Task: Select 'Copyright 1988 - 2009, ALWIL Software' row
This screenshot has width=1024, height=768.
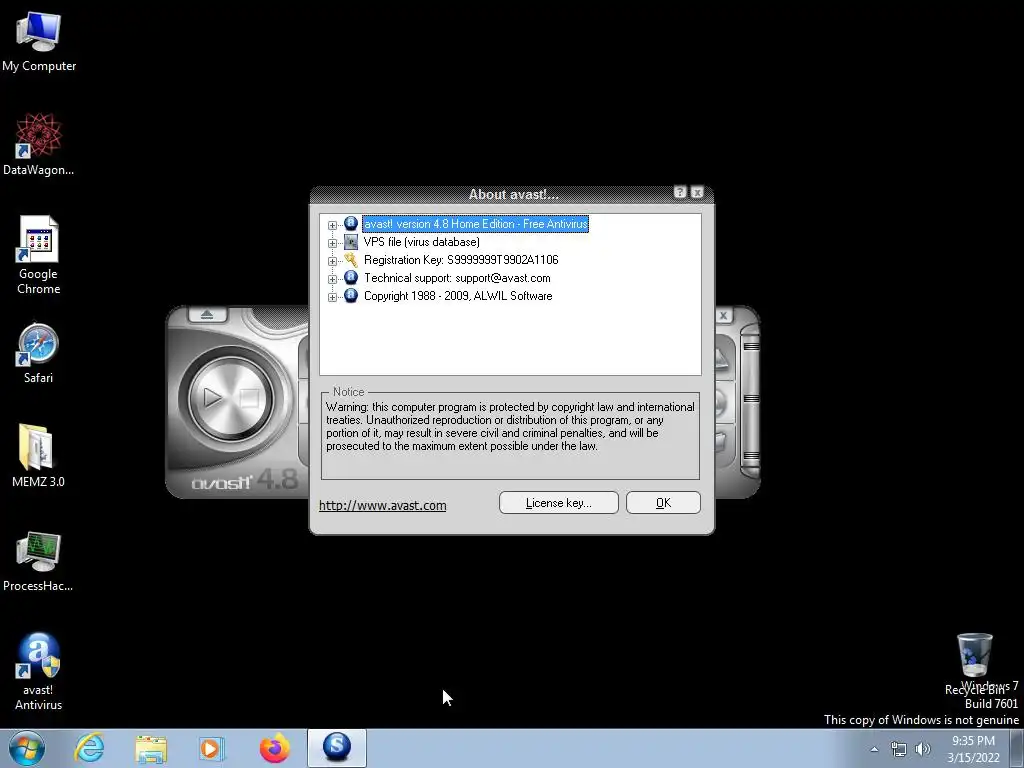Action: pyautogui.click(x=458, y=296)
